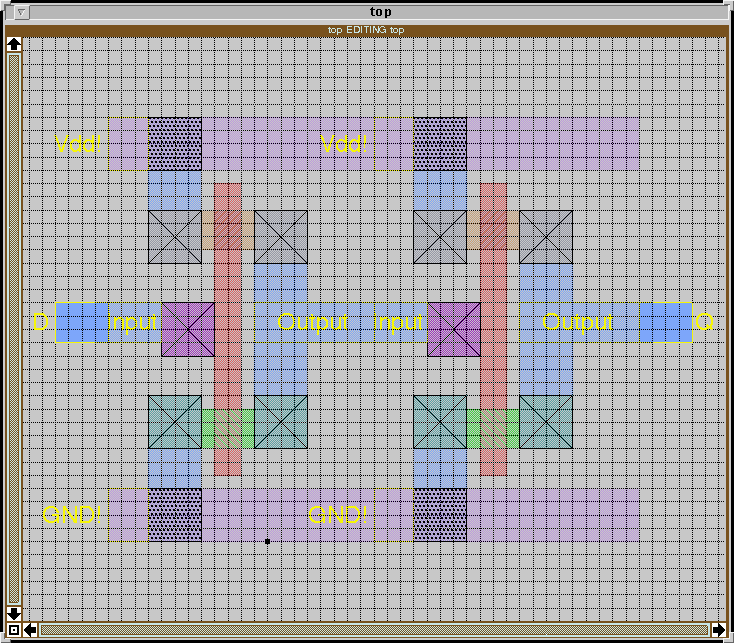Select second inverter's NMOS gate on green diffusion
Image resolution: width=734 pixels, height=643 pixels.
click(493, 429)
